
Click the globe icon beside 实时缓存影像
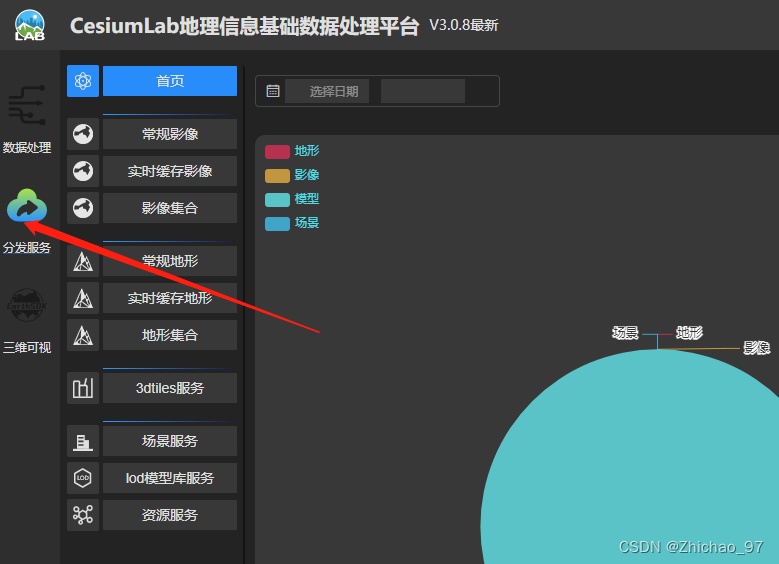point(83,171)
